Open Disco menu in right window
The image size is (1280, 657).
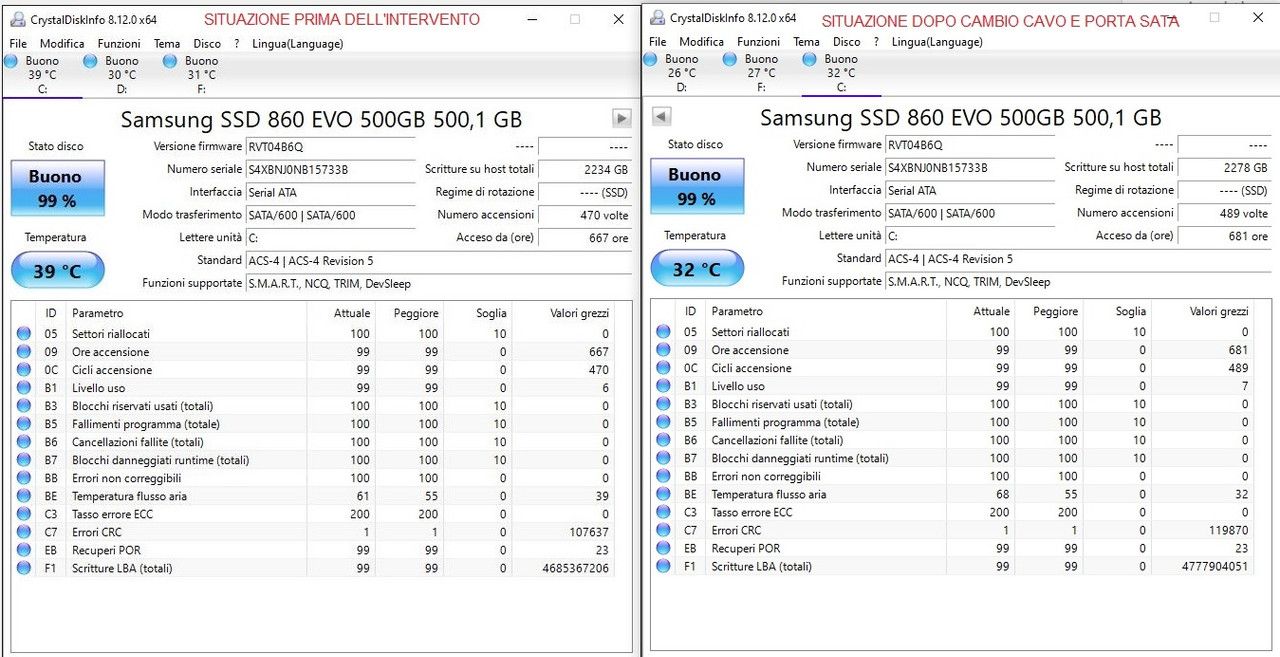pos(846,42)
